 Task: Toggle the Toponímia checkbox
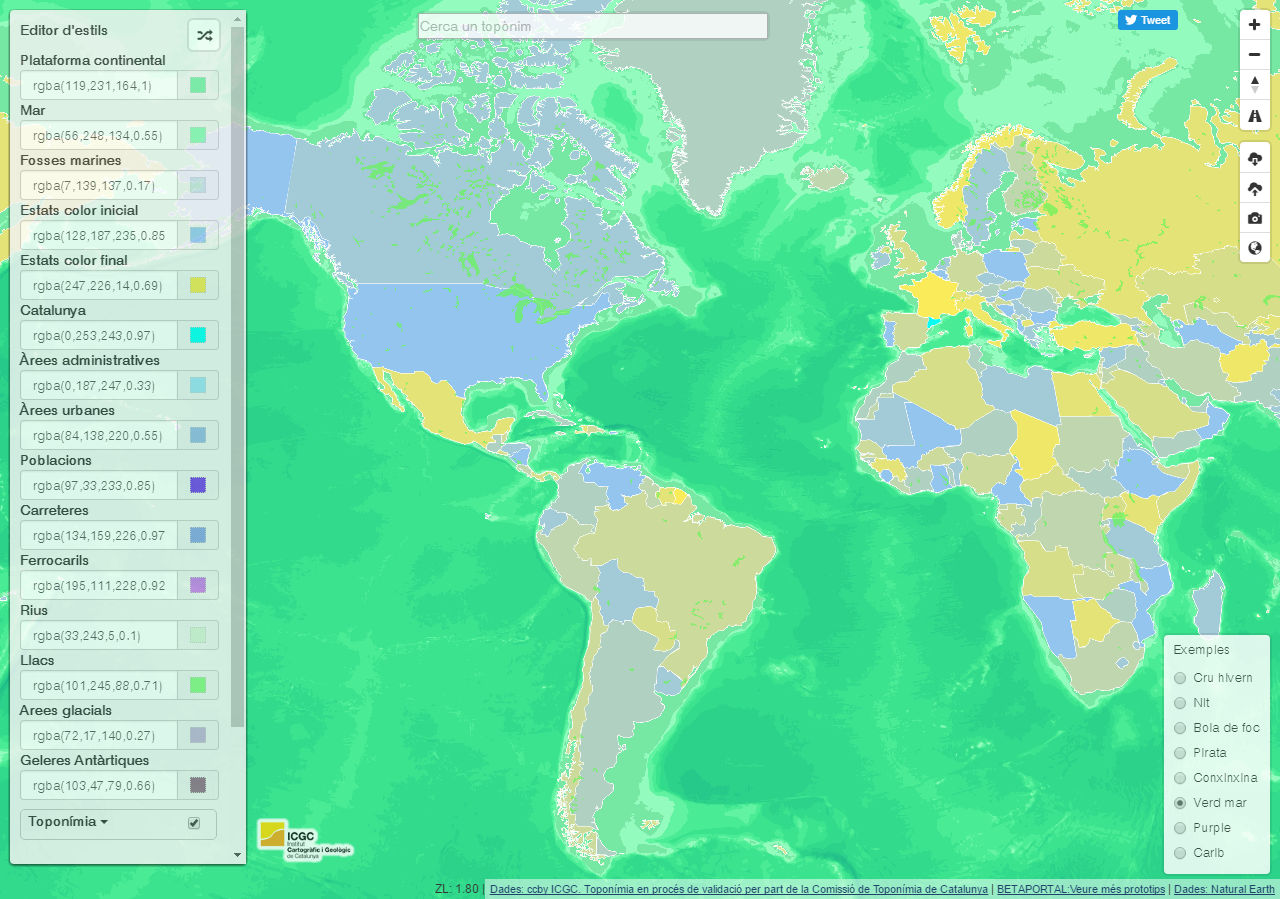194,823
